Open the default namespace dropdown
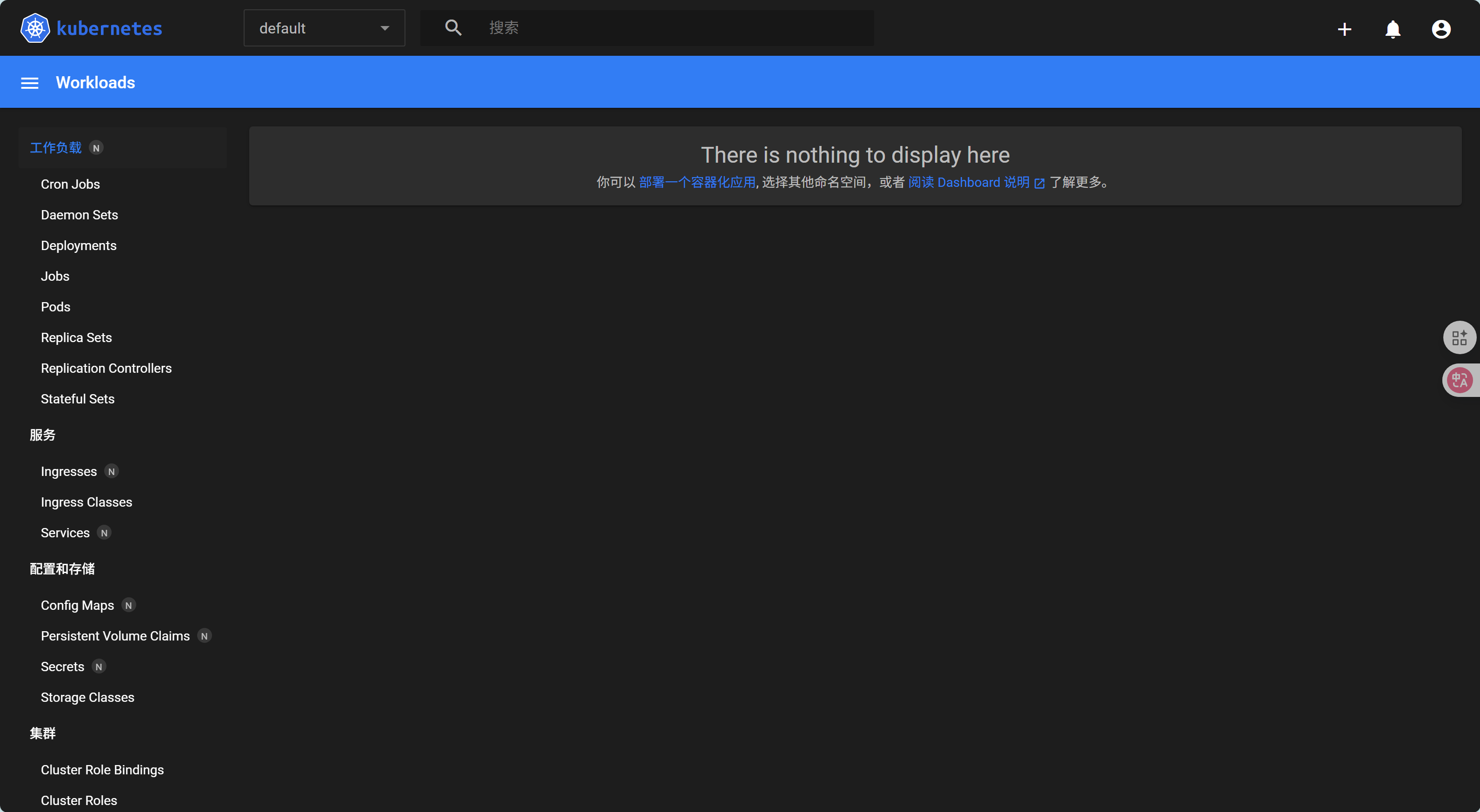Screen dimensions: 1480x812 click(x=324, y=28)
